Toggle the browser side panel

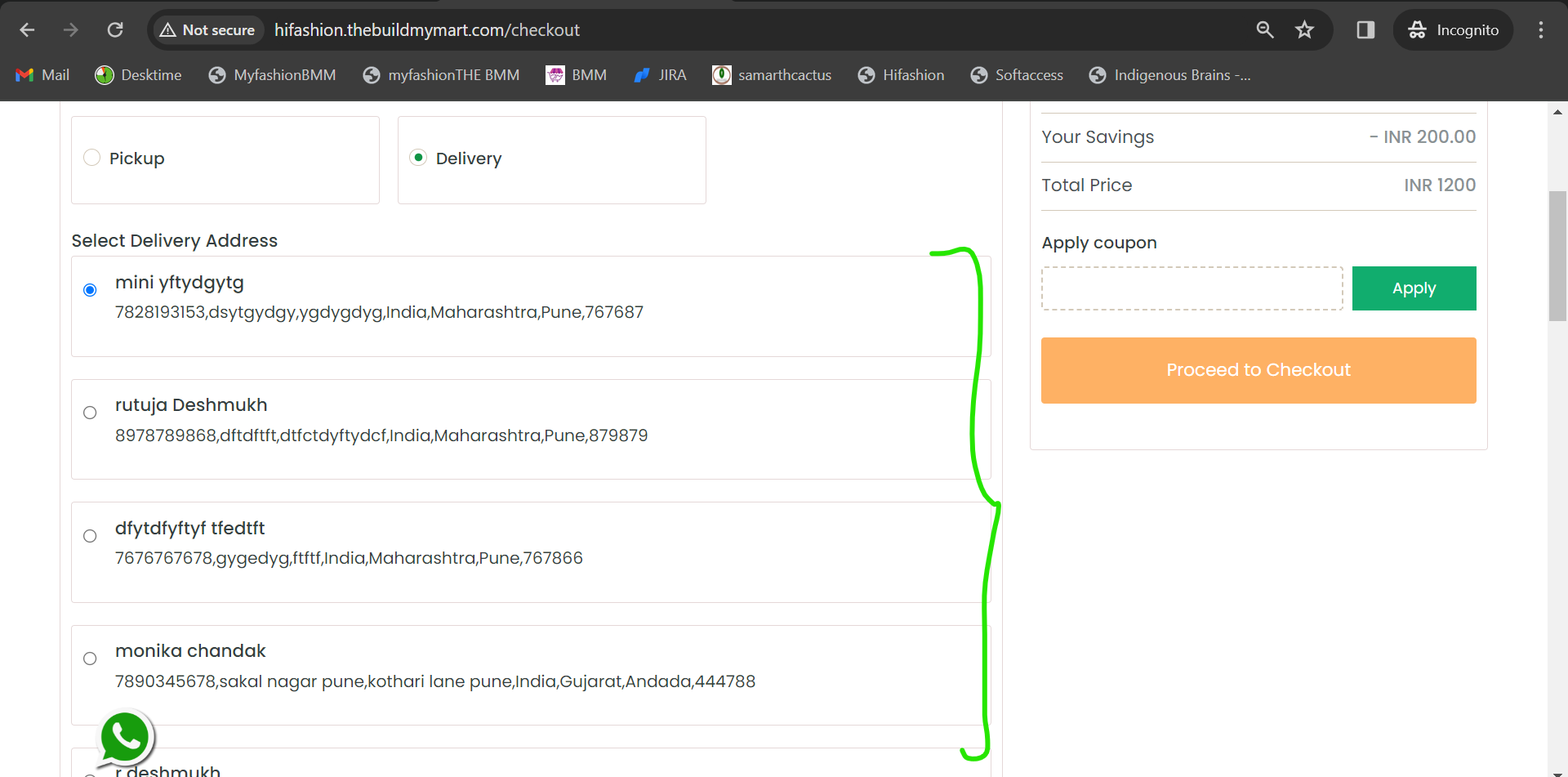coord(1365,30)
